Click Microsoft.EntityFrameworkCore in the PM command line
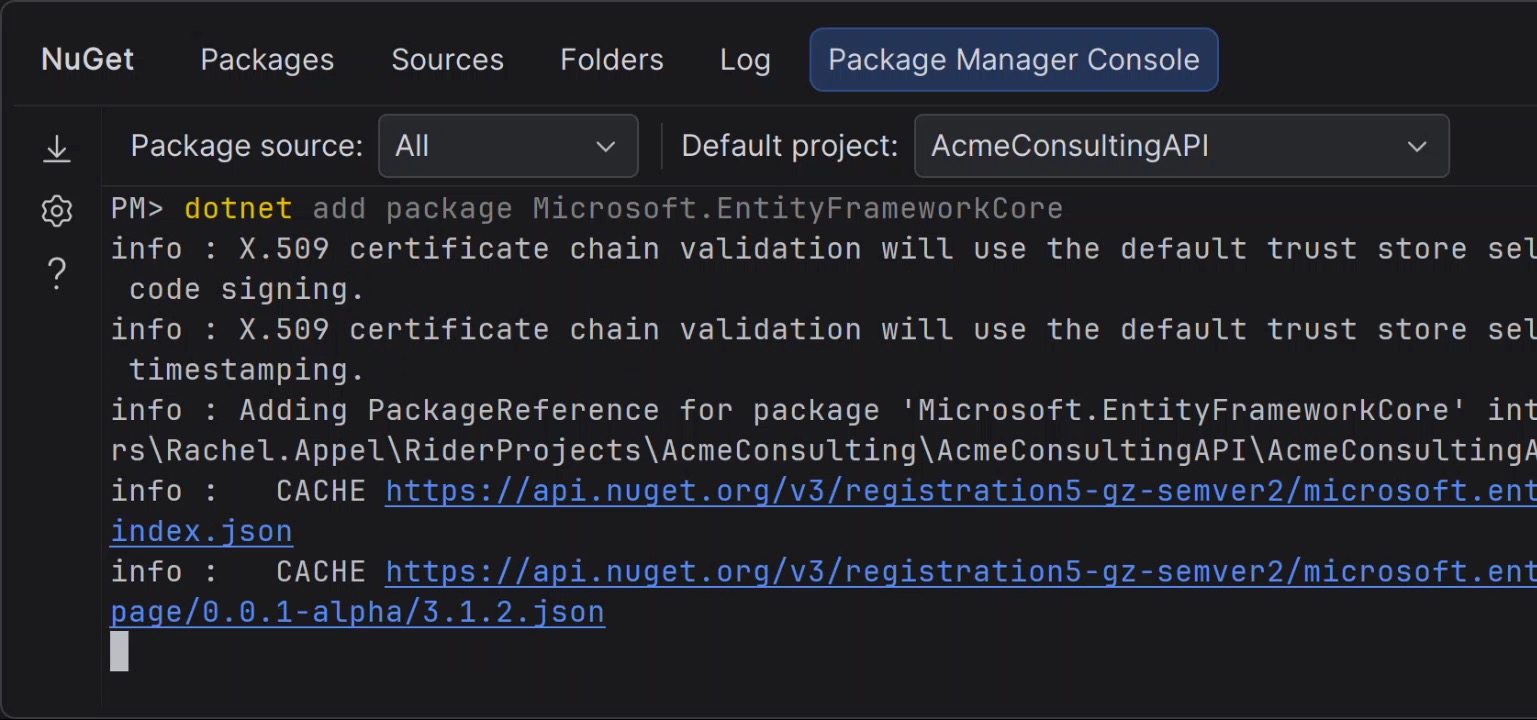 pos(797,209)
